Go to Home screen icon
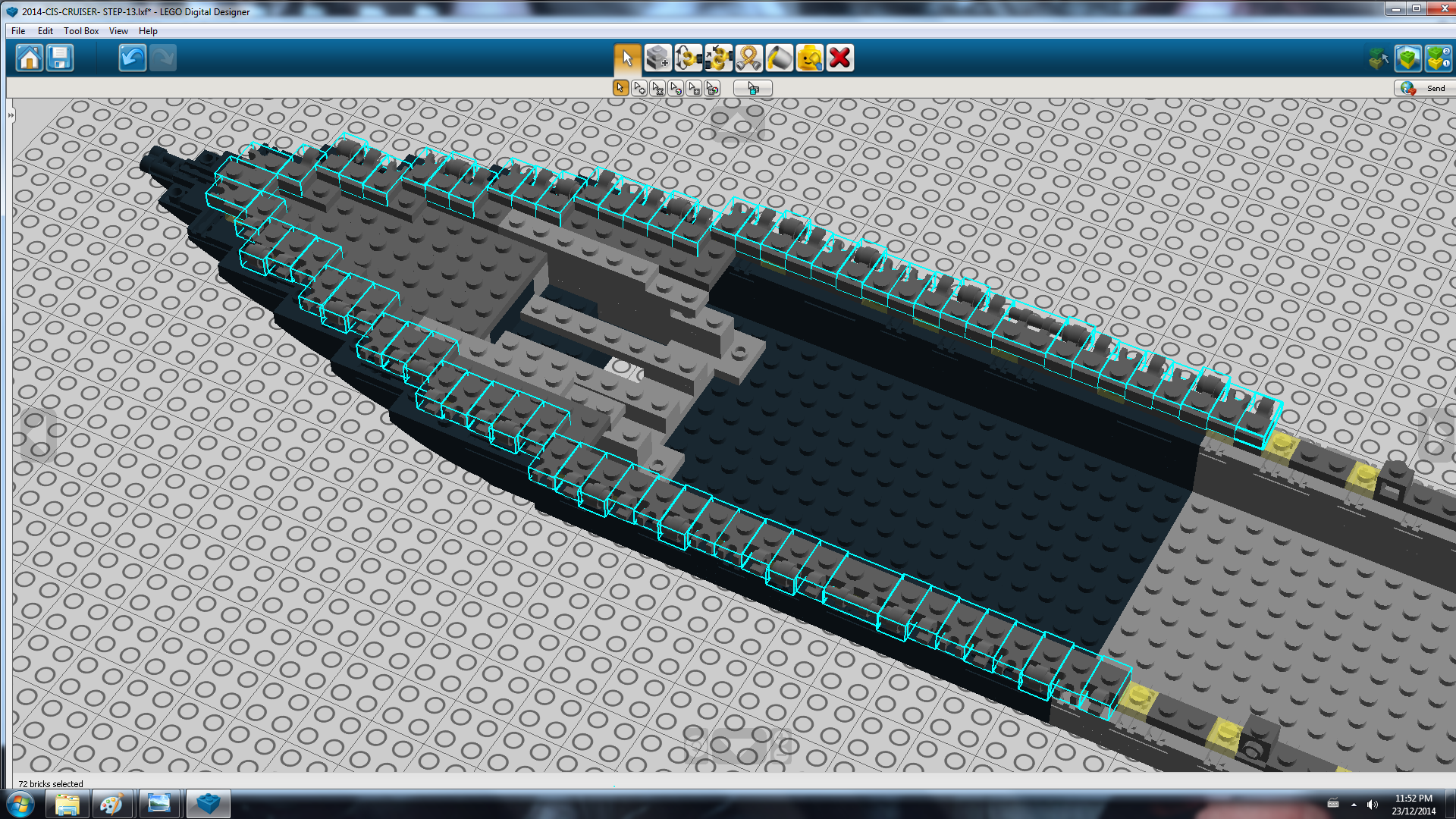Viewport: 1456px width, 819px height. pyautogui.click(x=30, y=58)
